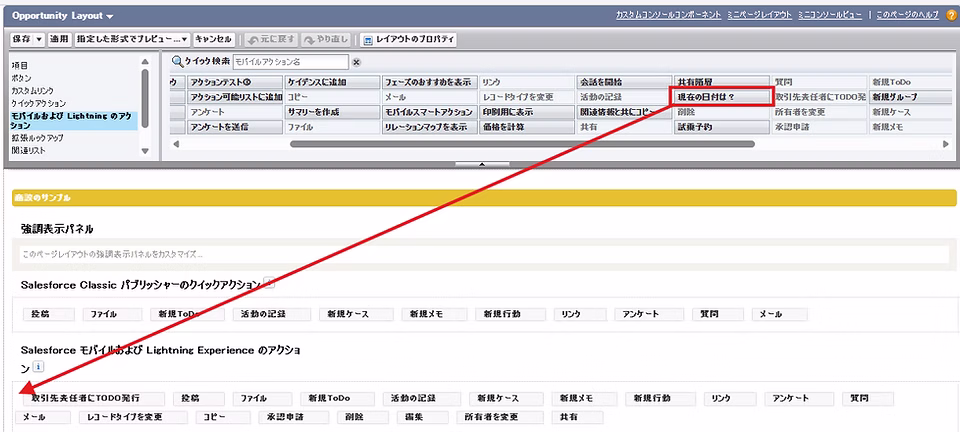Image resolution: width=960 pixels, height=432 pixels.
Task: Open カスタムコンソールコンポーネント link
Action: pos(669,15)
